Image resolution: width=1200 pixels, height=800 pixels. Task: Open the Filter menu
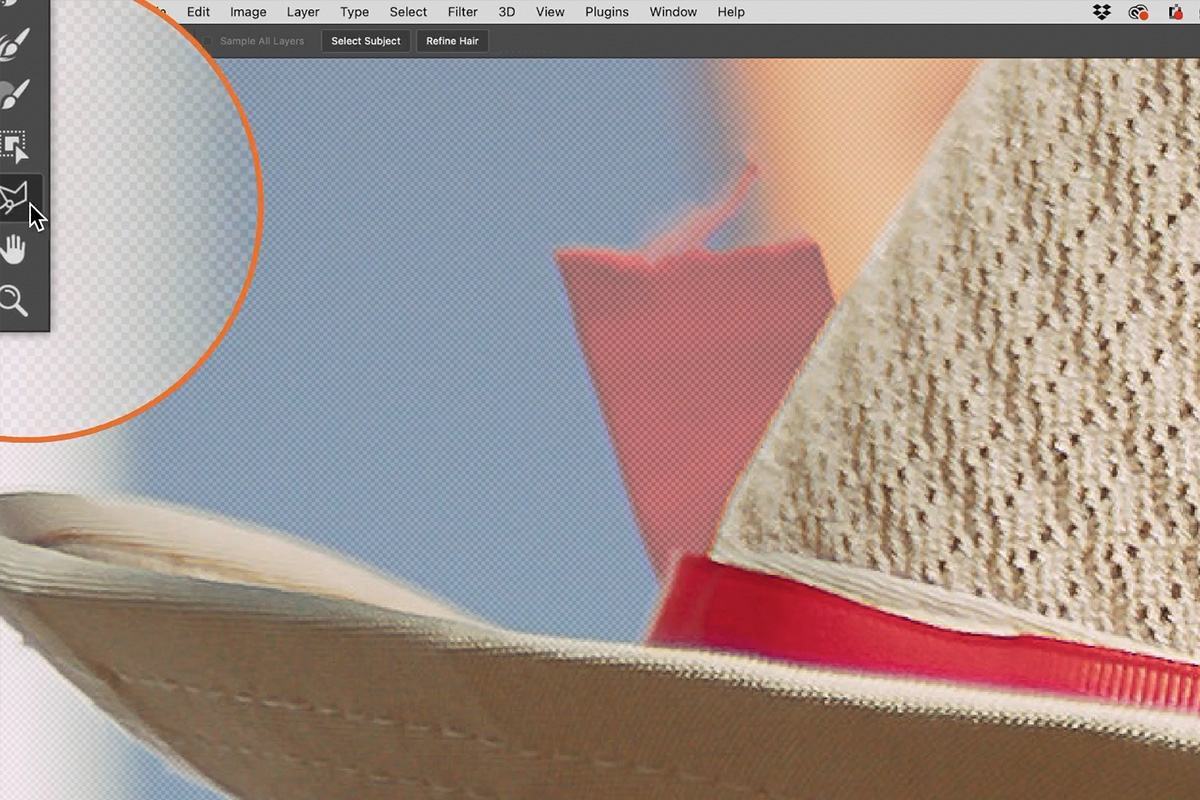(x=462, y=12)
